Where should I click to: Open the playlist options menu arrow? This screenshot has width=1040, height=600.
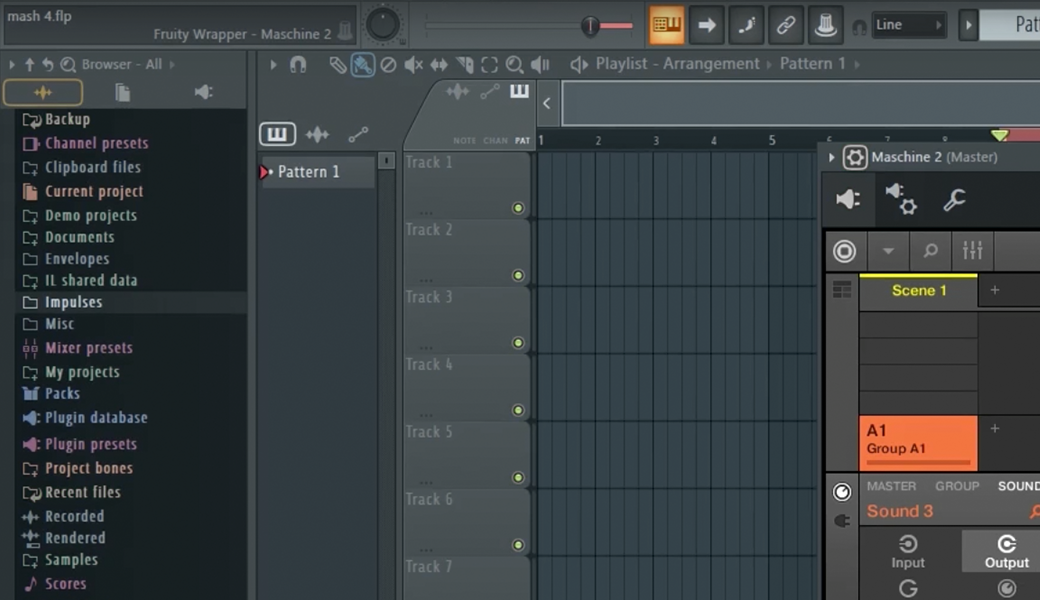(273, 64)
